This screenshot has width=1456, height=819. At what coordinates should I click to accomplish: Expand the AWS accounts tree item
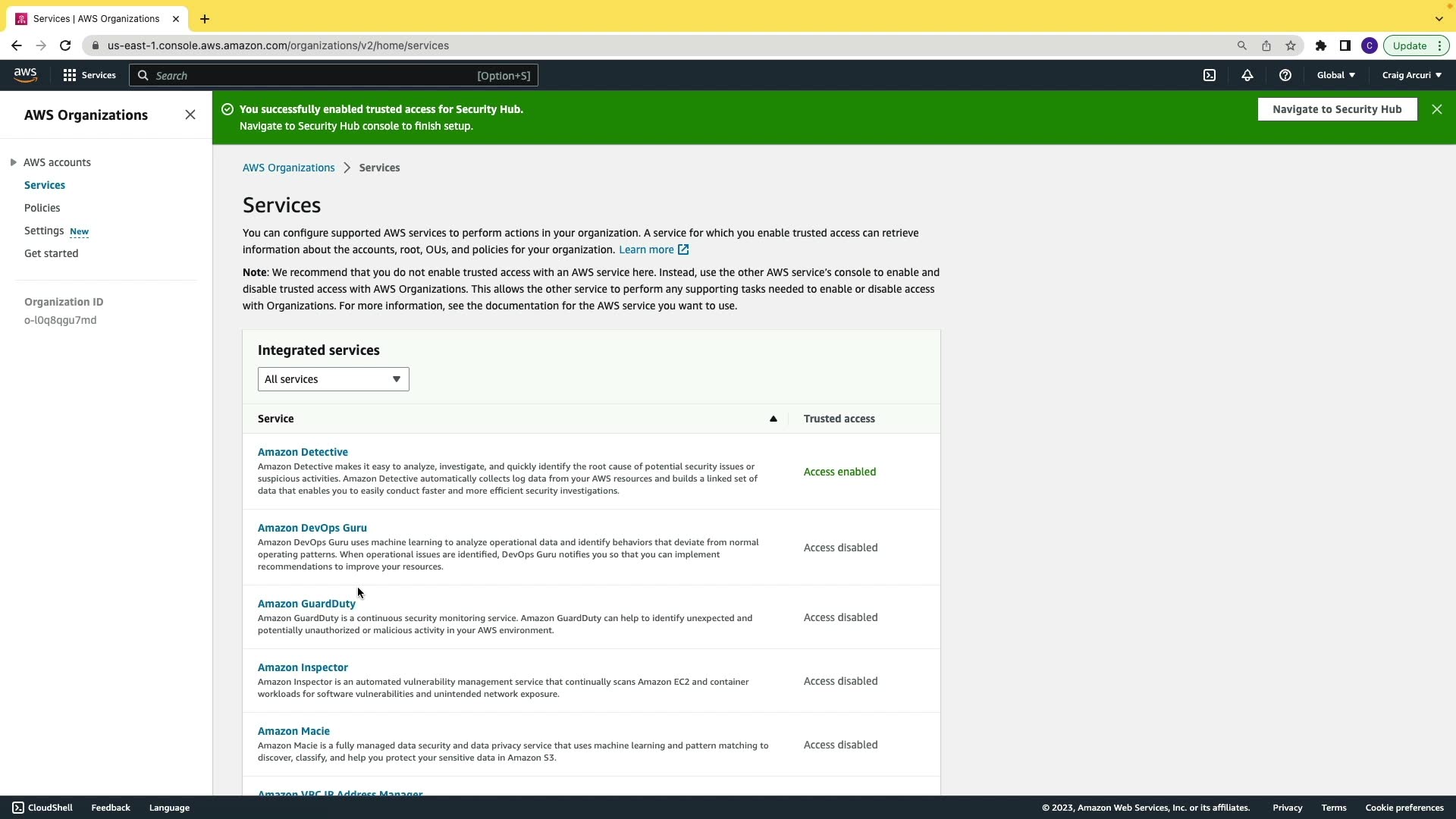14,162
